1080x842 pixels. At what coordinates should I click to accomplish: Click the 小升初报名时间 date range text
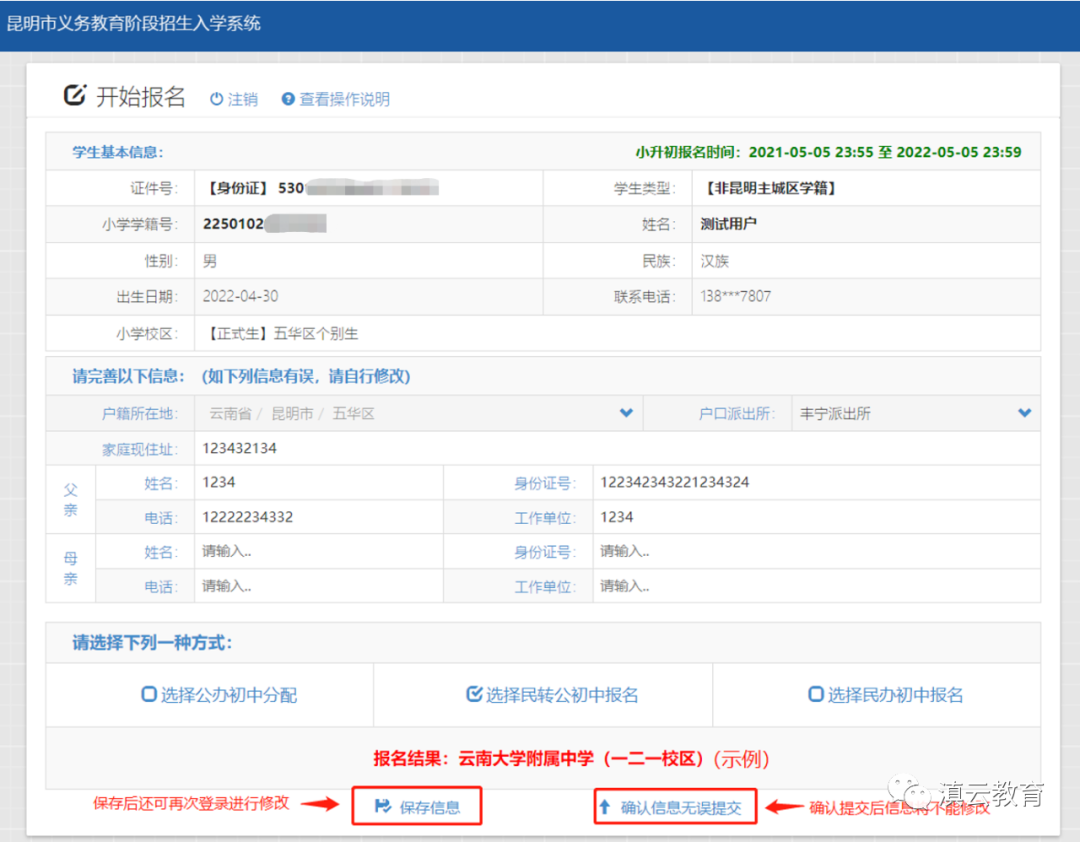coord(828,152)
